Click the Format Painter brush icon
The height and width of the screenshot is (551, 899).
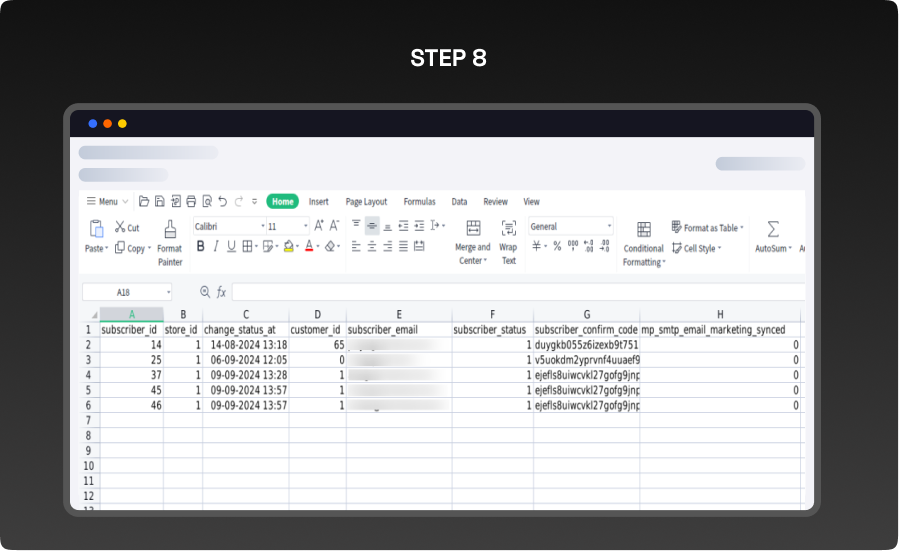pos(170,229)
